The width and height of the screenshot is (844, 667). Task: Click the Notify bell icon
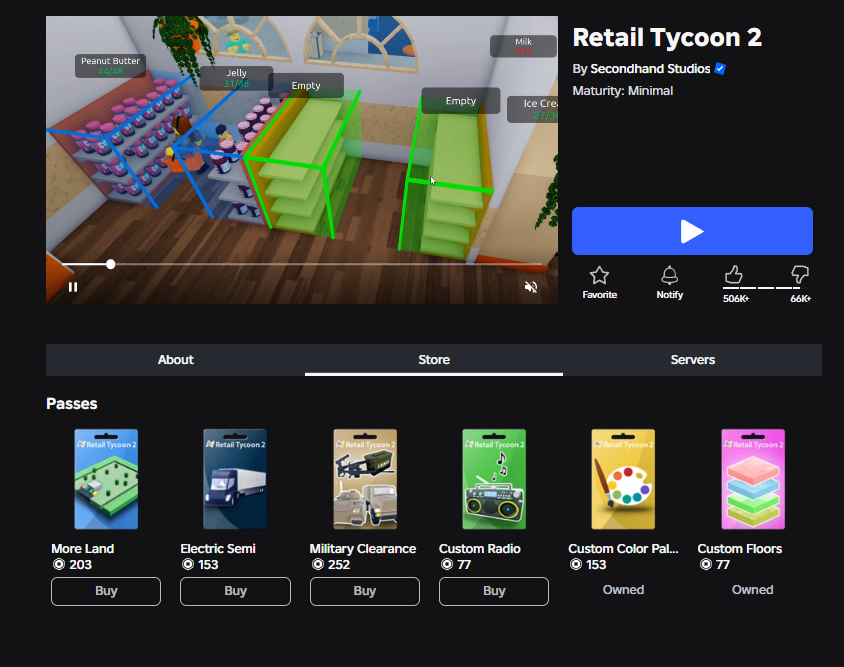tap(669, 275)
